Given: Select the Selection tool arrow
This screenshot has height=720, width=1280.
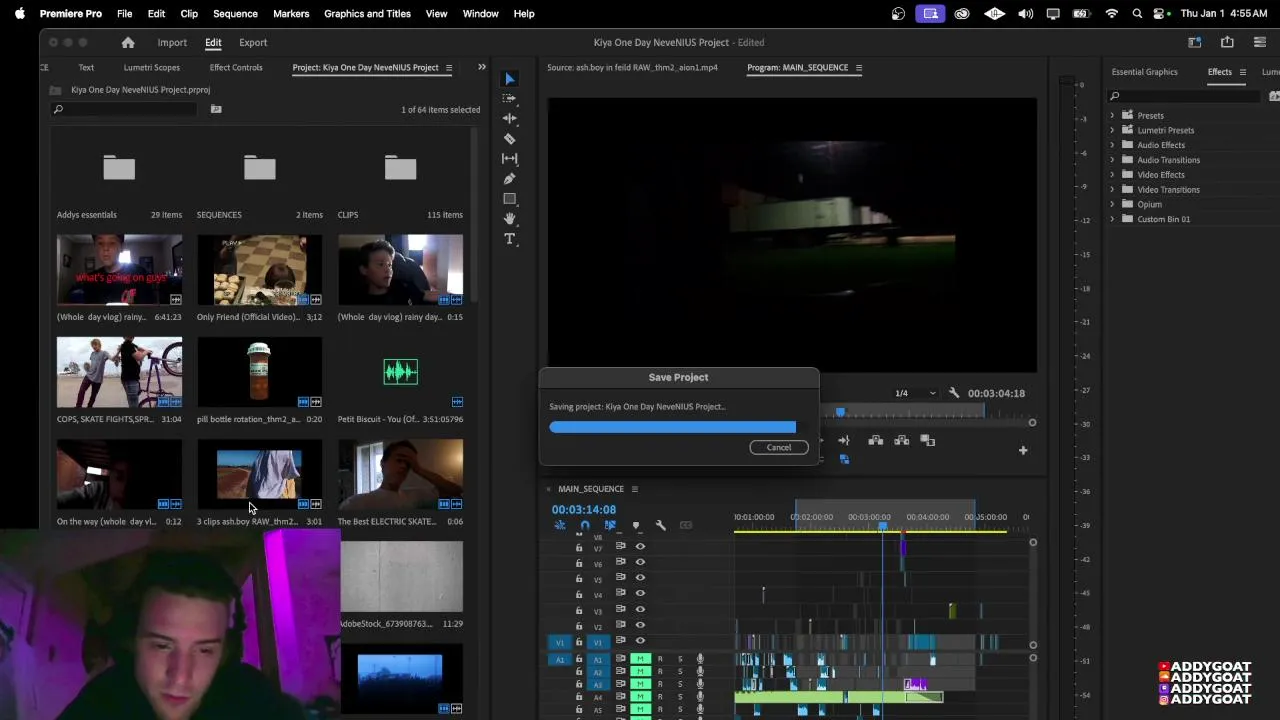Looking at the screenshot, I should coord(510,79).
